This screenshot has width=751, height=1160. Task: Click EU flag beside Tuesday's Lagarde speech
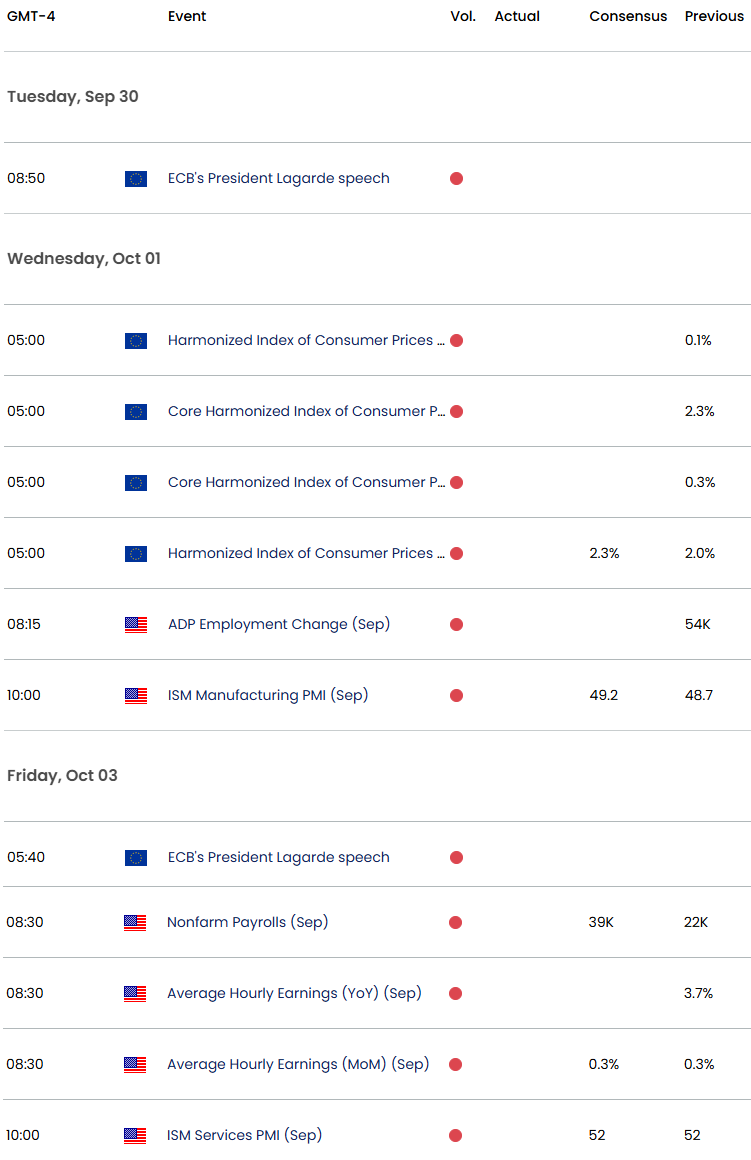click(x=136, y=179)
